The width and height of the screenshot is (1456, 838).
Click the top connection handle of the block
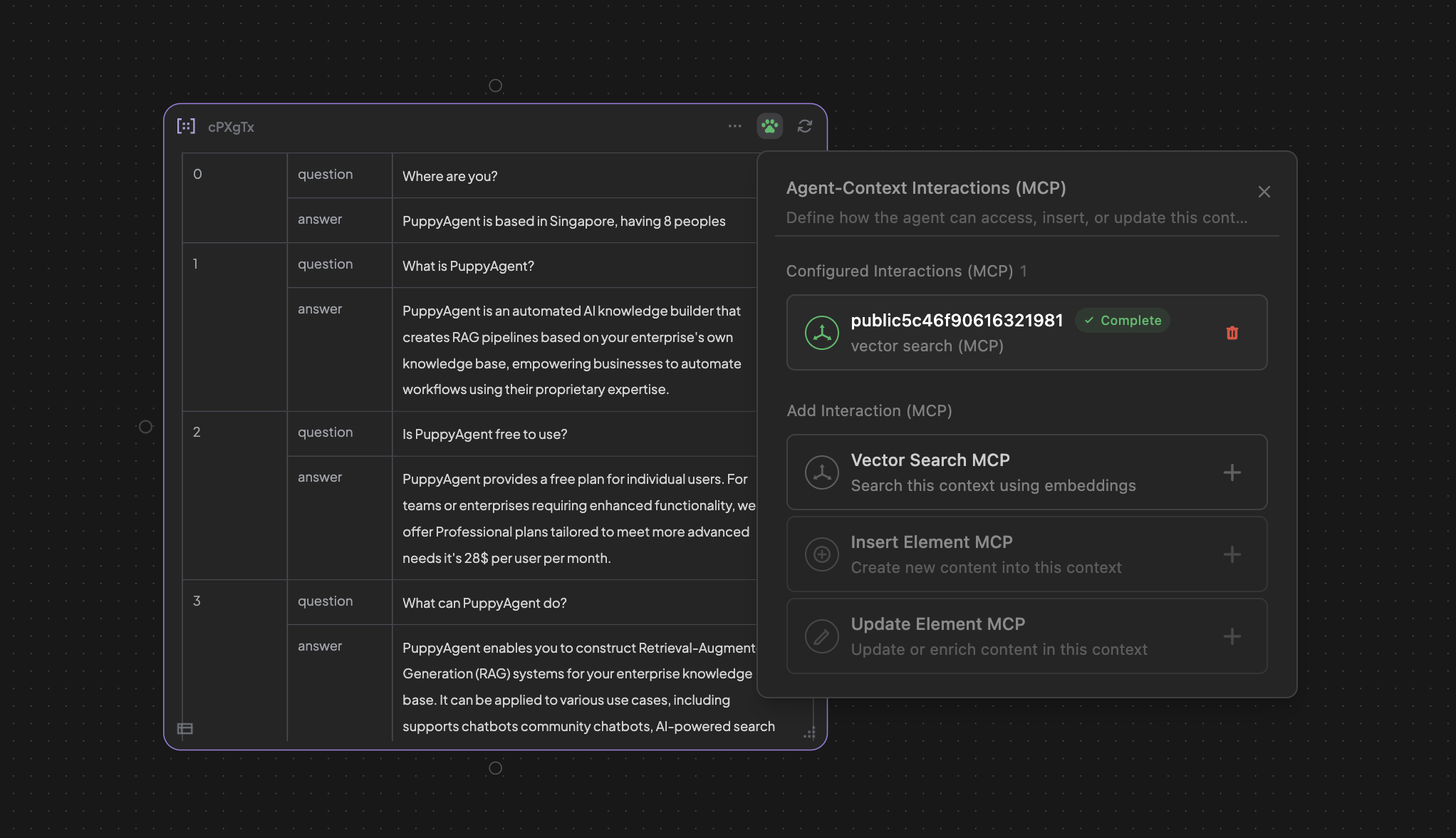(x=496, y=86)
